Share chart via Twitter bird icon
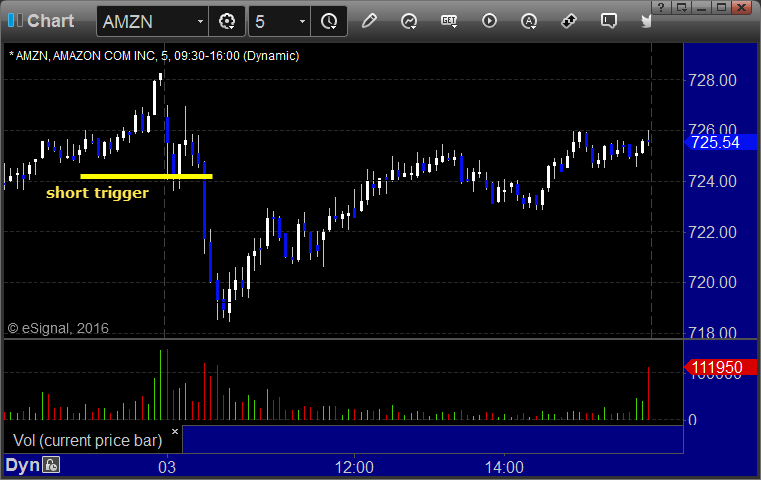Image resolution: width=761 pixels, height=480 pixels. coord(646,21)
